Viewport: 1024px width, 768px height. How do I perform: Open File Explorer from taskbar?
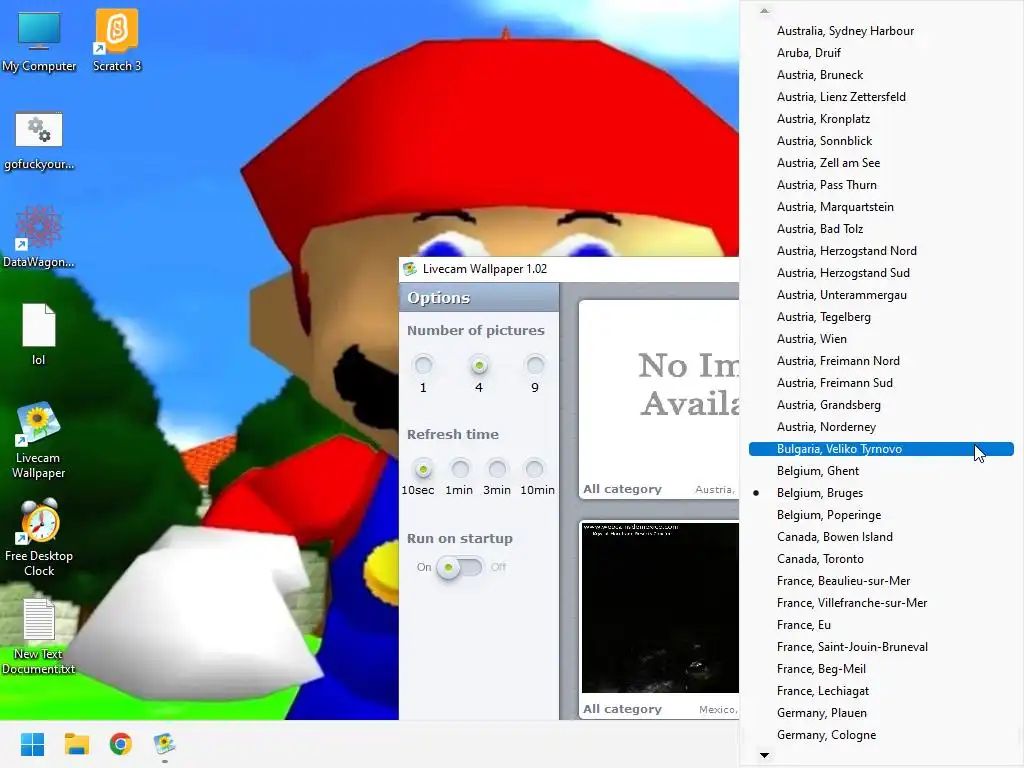coord(76,744)
